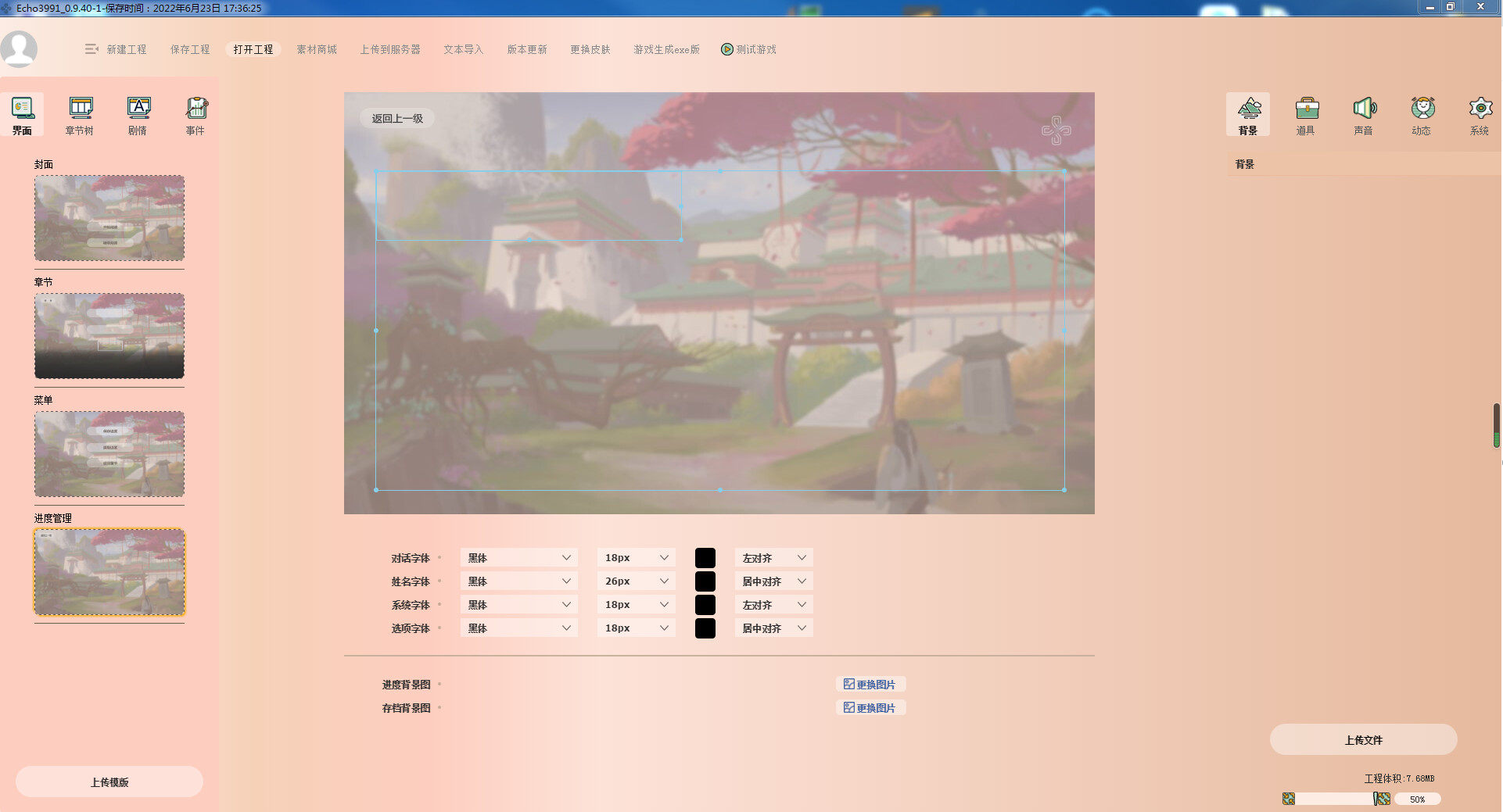Click the 上传文件 upload button

click(x=1364, y=739)
